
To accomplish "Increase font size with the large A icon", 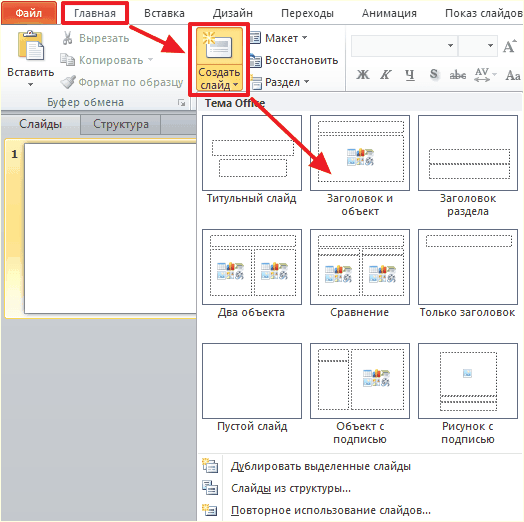I will click(509, 46).
